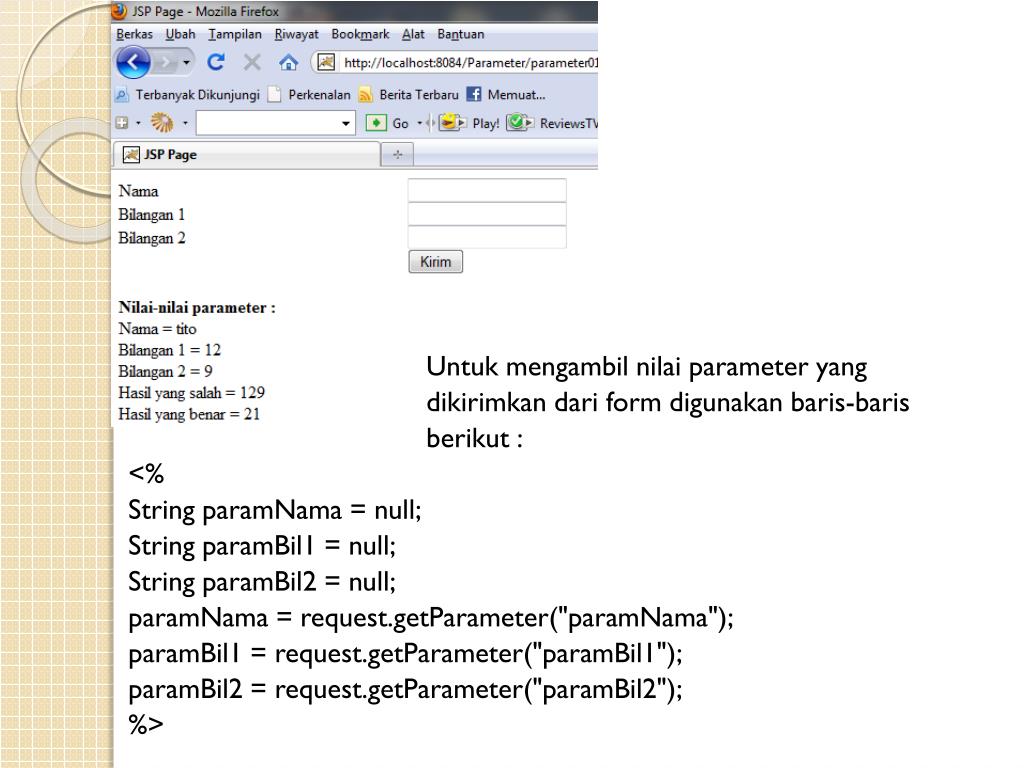The height and width of the screenshot is (768, 1024).
Task: Open the Bookmark menu
Action: point(360,34)
